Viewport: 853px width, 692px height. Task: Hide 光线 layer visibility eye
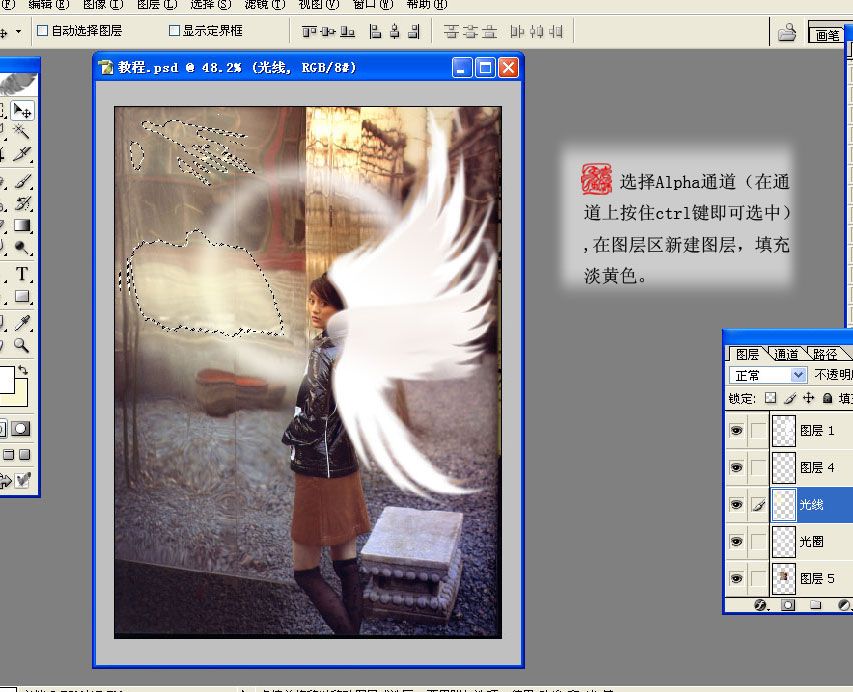tap(737, 505)
